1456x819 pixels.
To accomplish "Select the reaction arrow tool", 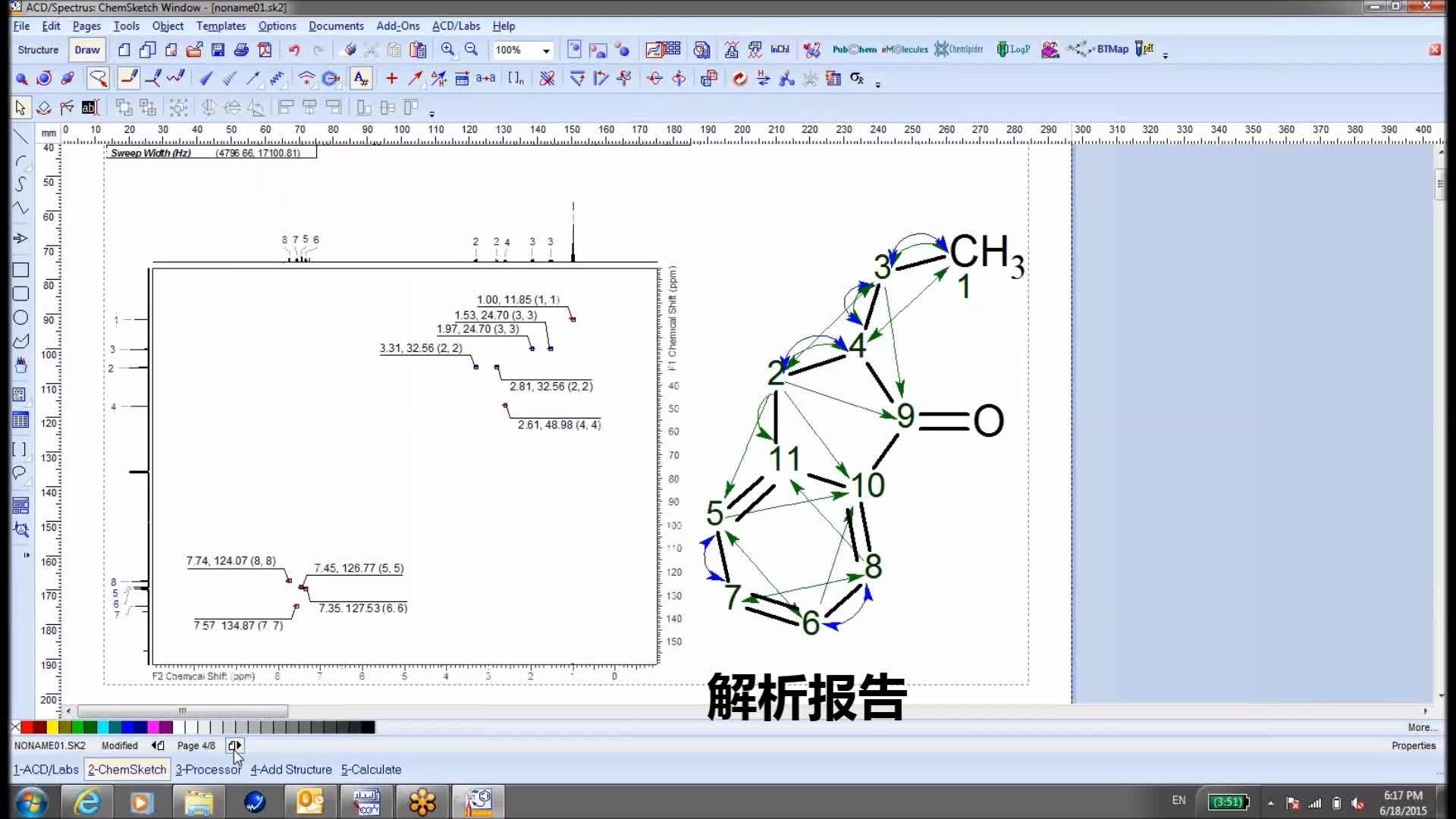I will (415, 79).
